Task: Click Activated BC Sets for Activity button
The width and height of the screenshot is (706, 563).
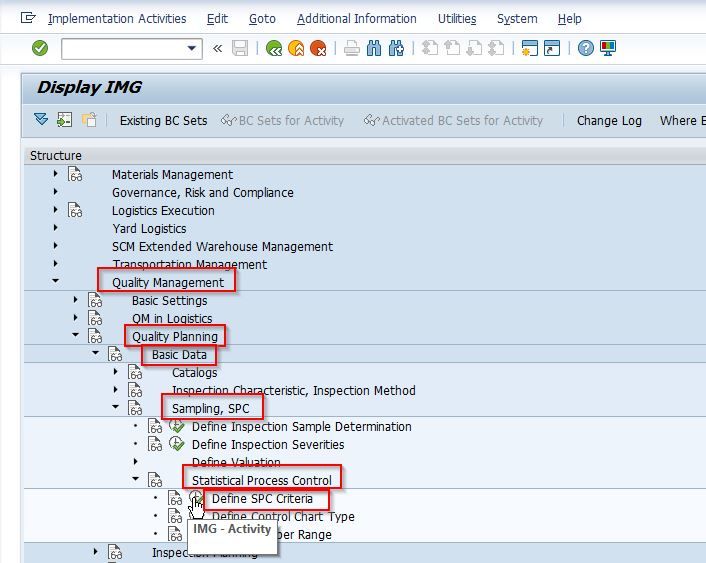Action: (x=453, y=121)
